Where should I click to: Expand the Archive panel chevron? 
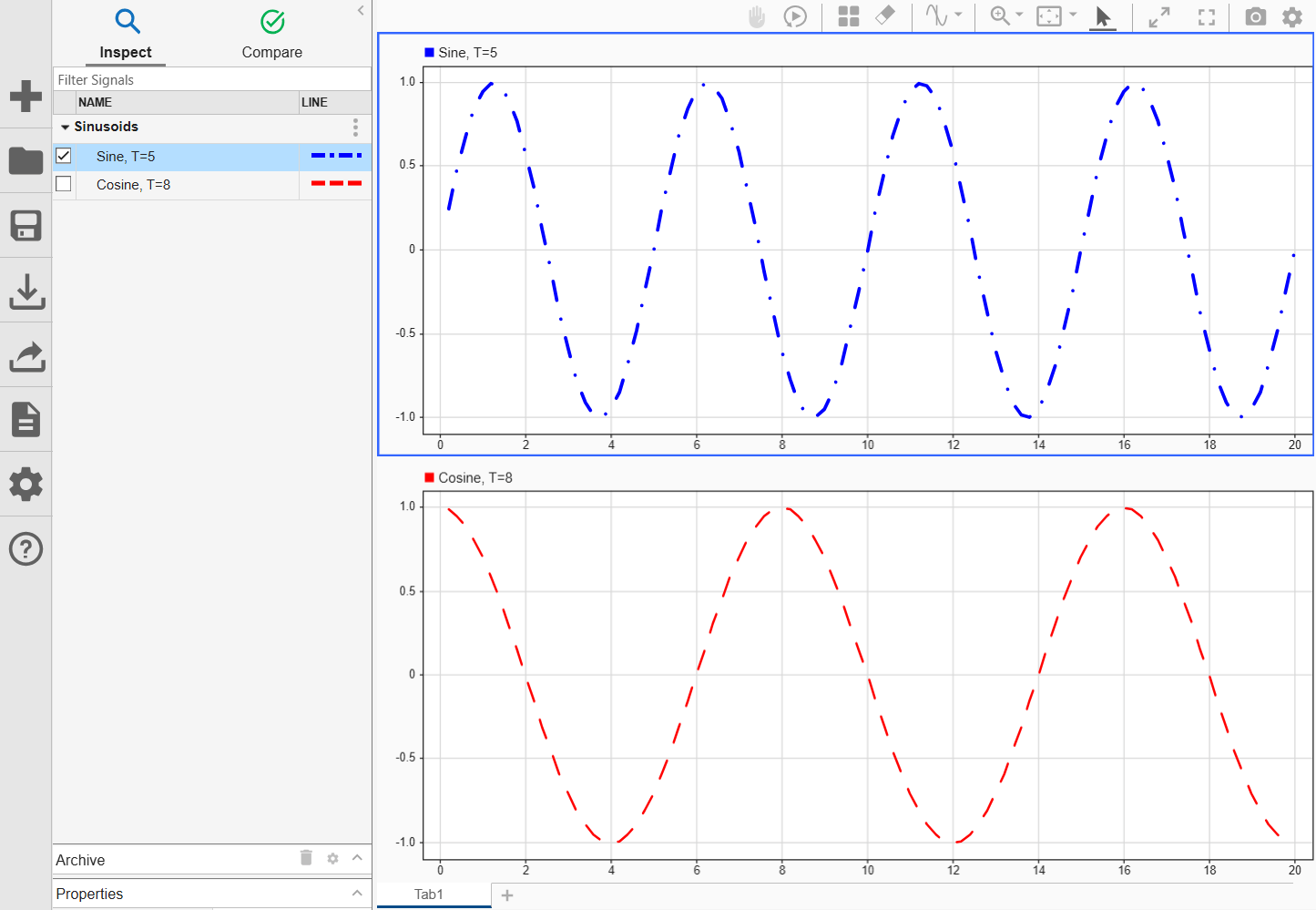pos(357,858)
